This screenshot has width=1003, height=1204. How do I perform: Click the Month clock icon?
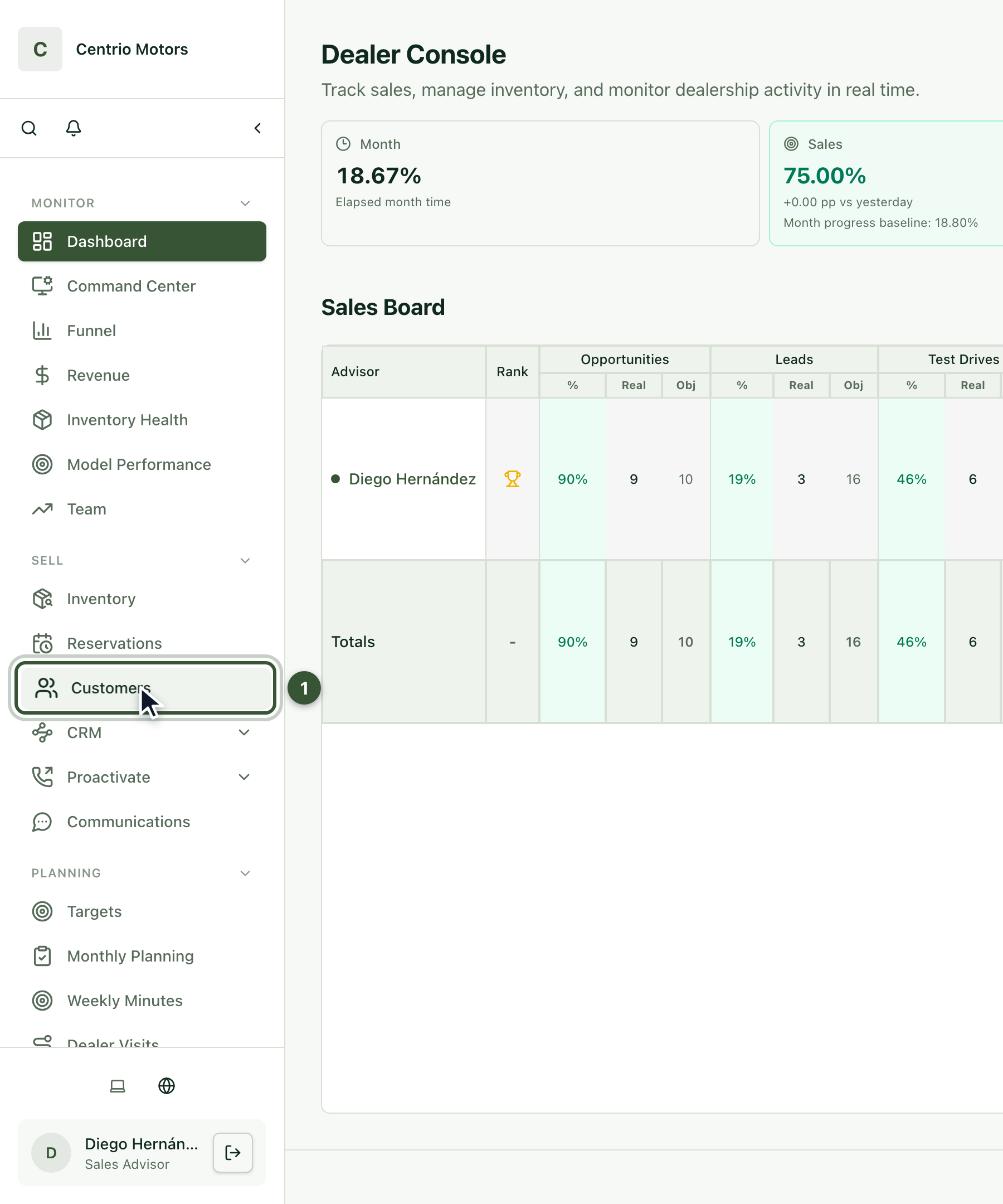coord(343,144)
